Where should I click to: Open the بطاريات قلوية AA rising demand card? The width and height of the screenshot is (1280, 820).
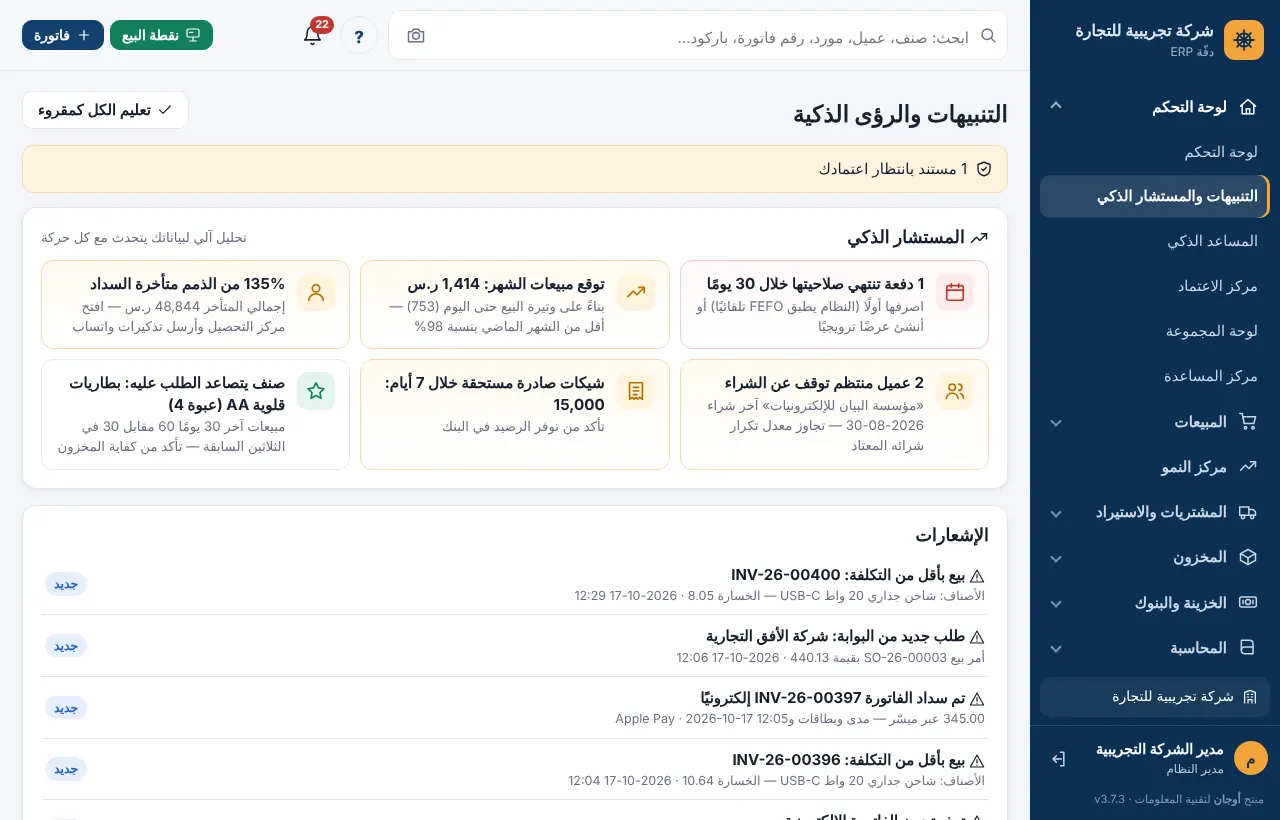click(195, 414)
